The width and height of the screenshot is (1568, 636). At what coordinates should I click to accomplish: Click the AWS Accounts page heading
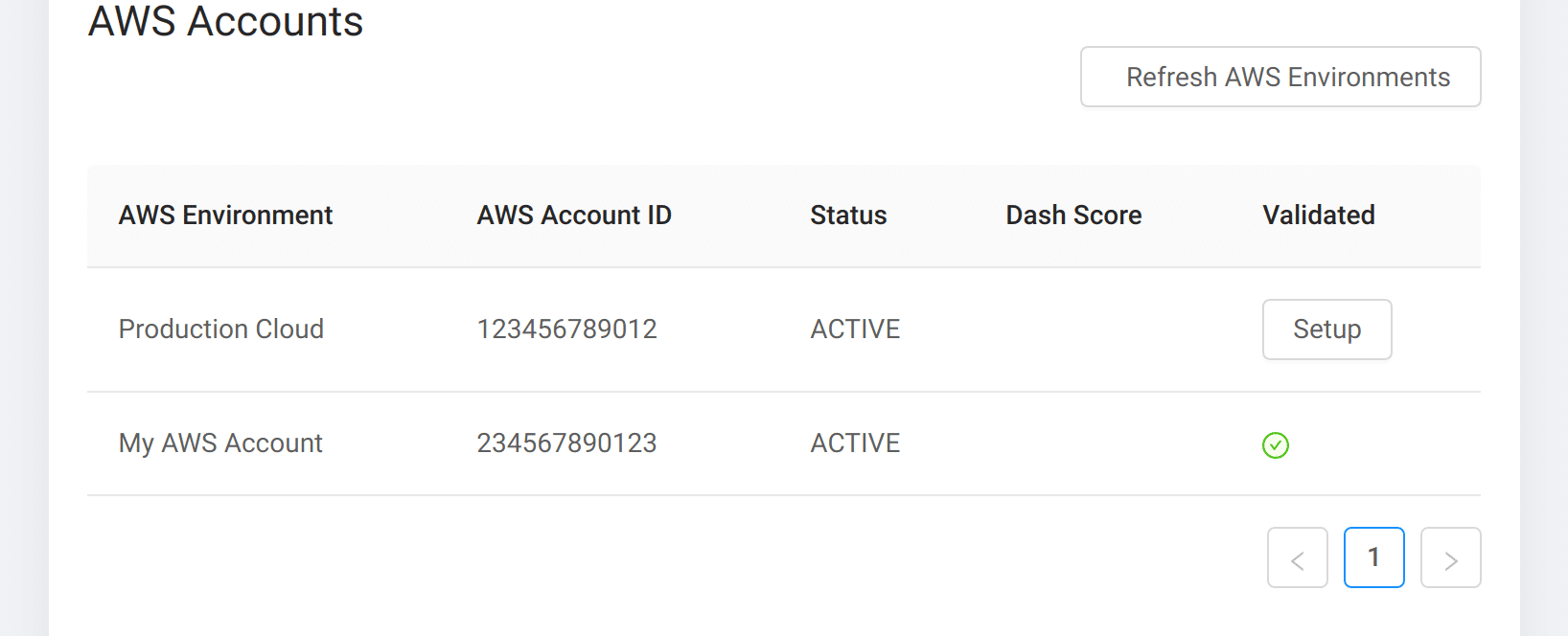tap(226, 22)
